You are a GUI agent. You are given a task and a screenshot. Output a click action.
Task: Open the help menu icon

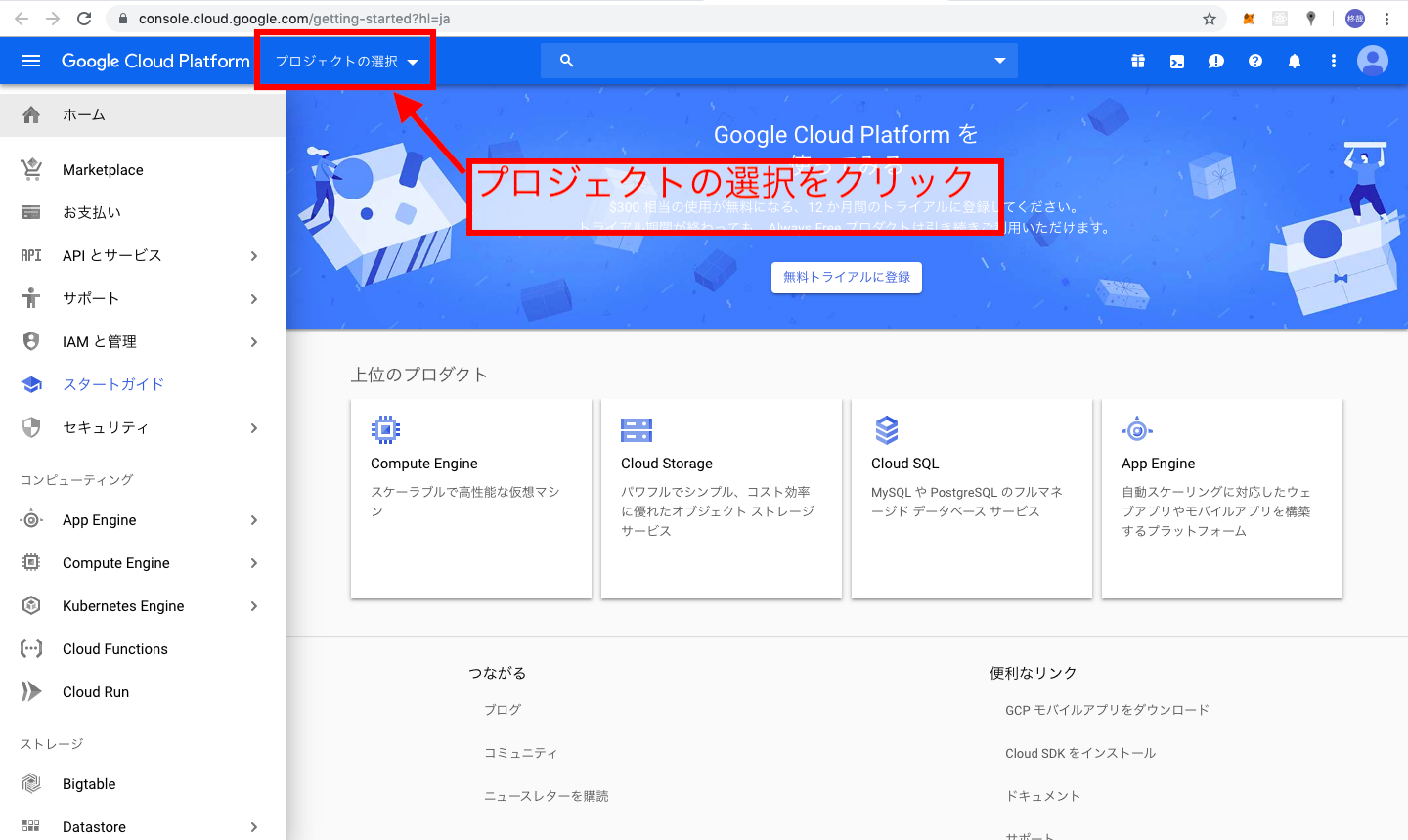[x=1254, y=61]
